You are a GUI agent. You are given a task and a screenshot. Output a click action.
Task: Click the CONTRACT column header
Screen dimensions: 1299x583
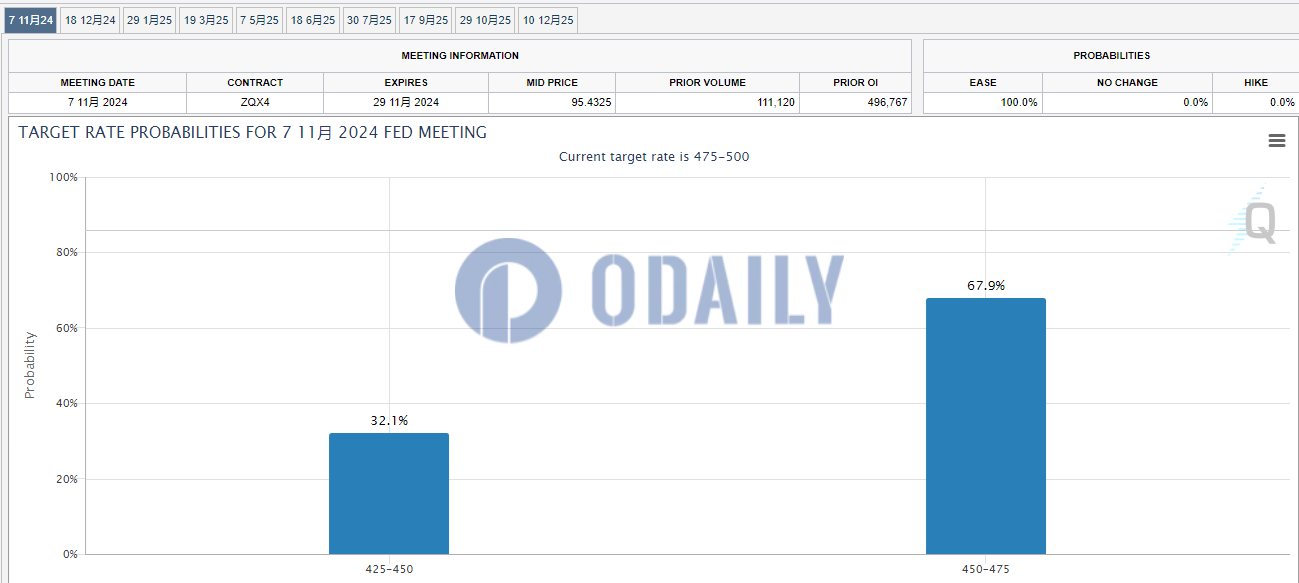coord(255,83)
